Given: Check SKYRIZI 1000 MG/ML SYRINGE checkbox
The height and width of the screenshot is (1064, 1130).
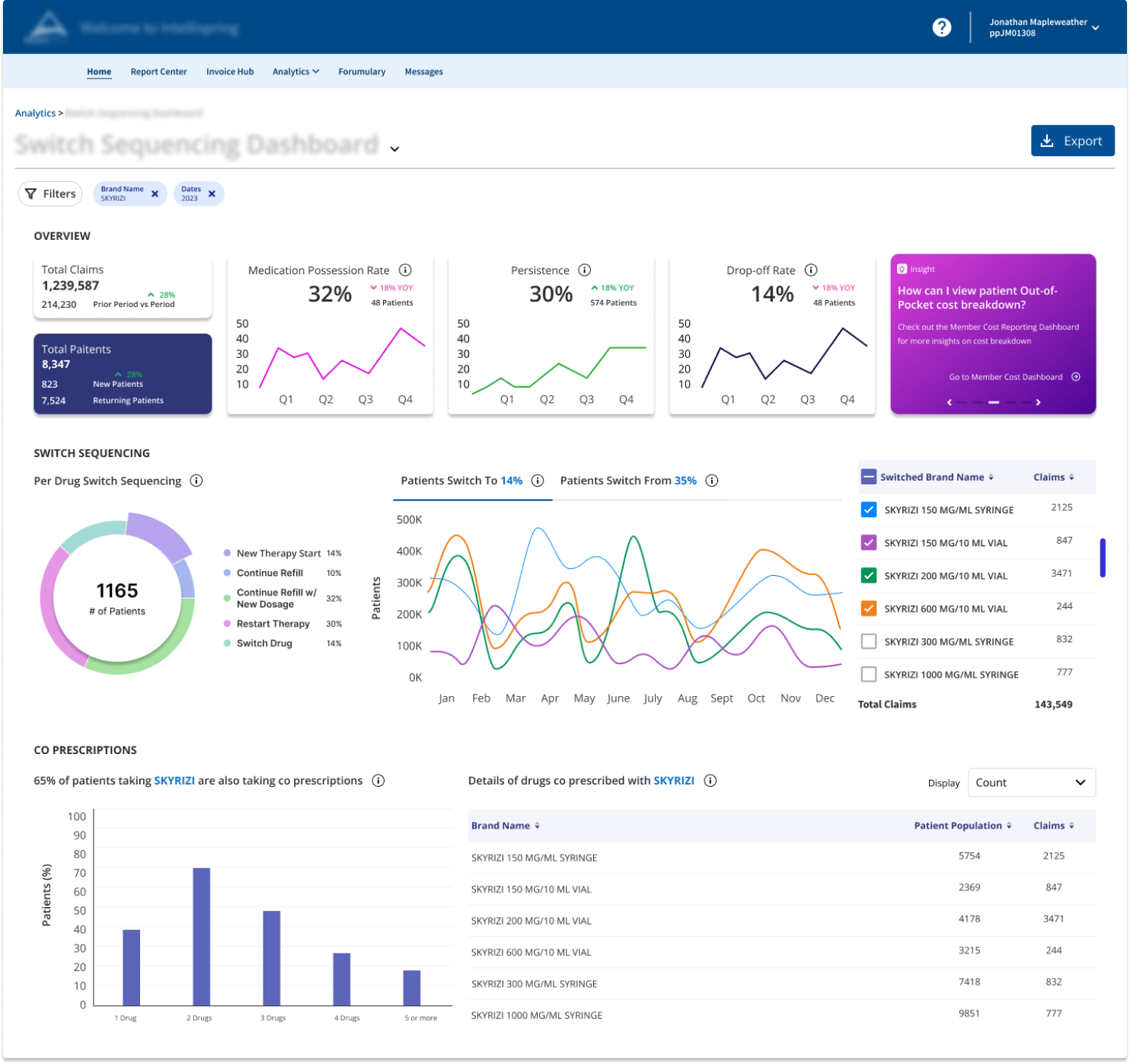Looking at the screenshot, I should pos(869,675).
